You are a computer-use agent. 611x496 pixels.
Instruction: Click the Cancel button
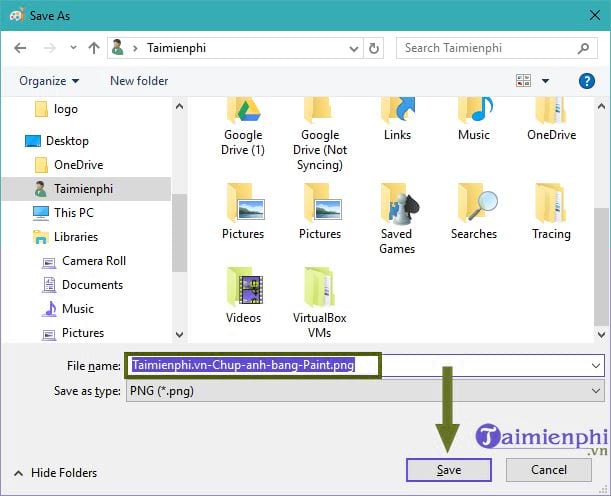[549, 470]
